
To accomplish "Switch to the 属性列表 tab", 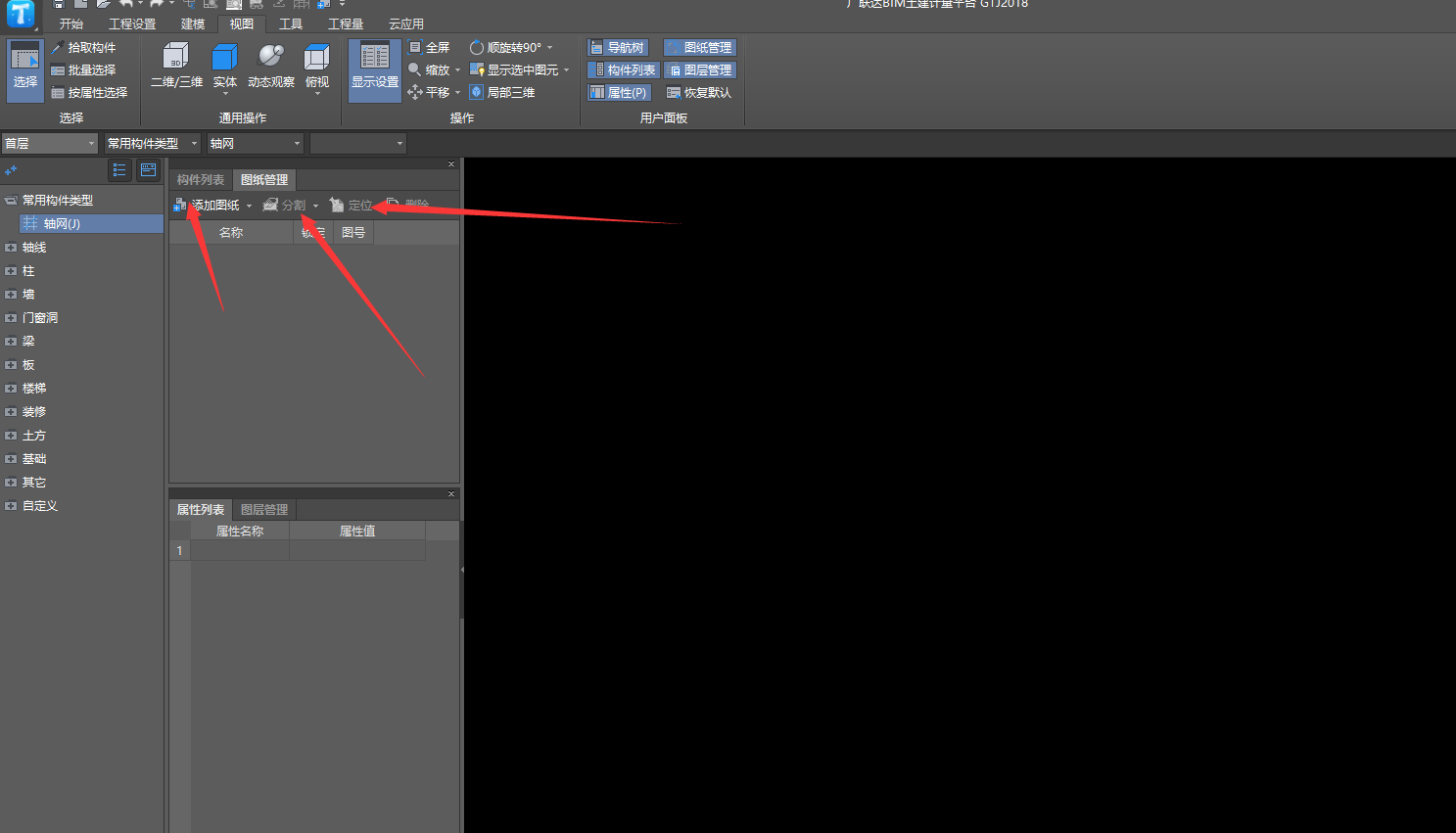I will click(x=201, y=510).
